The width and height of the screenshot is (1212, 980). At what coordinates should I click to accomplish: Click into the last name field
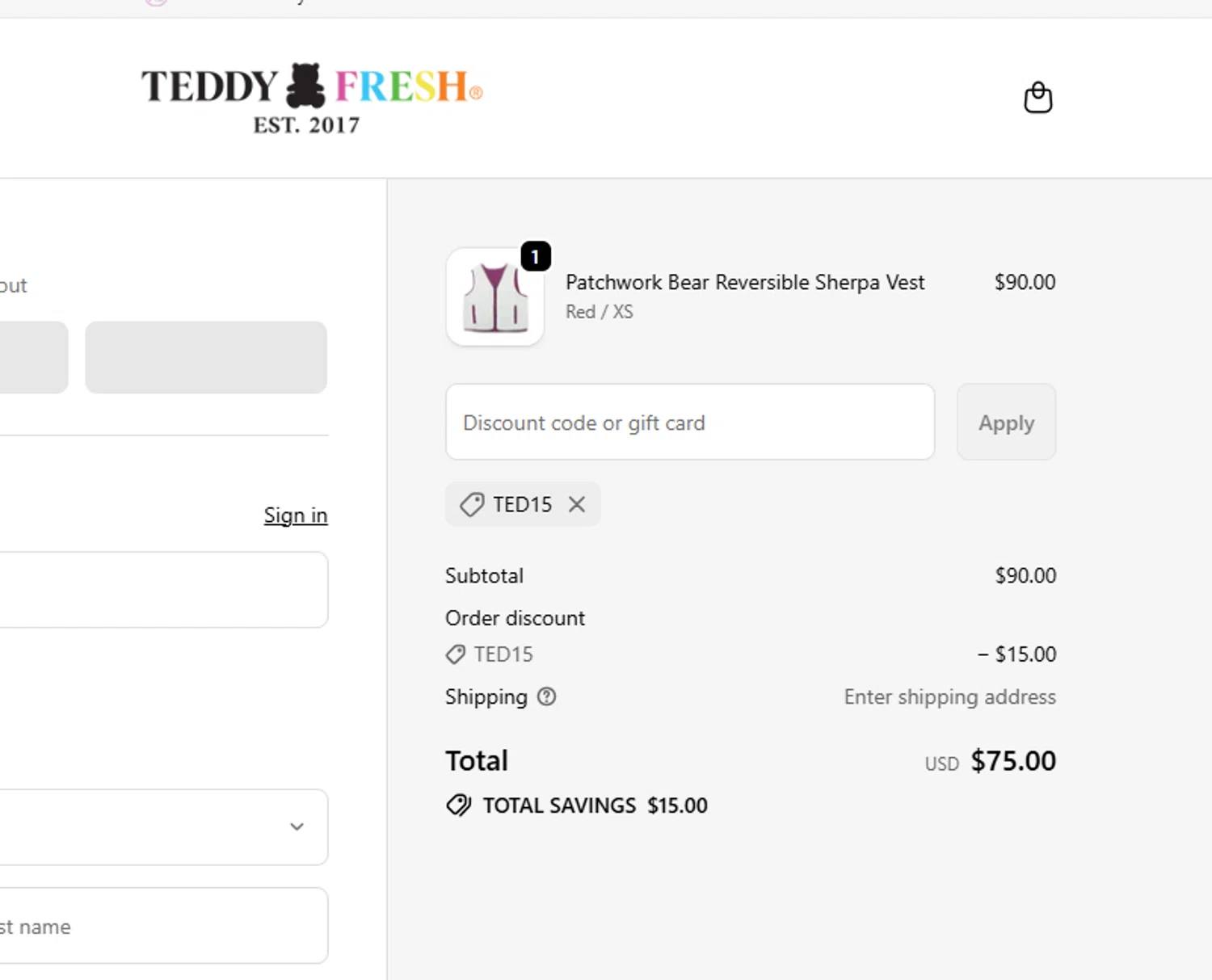click(162, 926)
